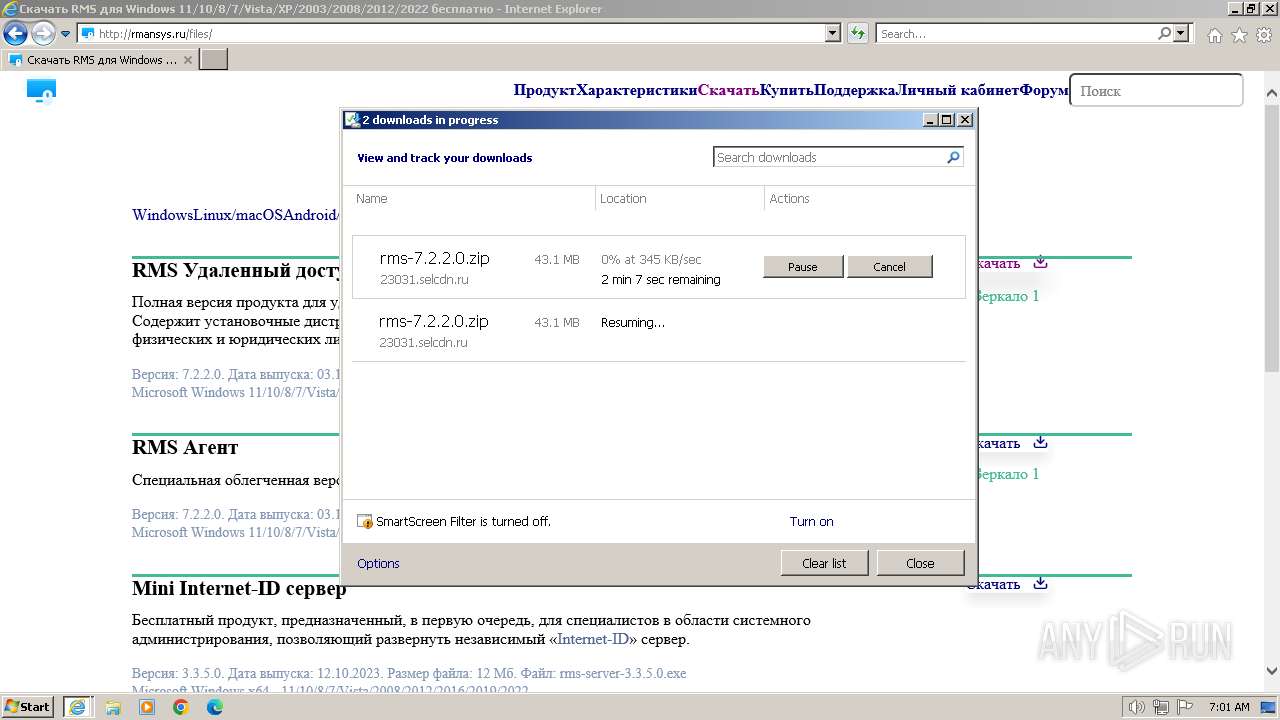Click download icon next to RMS Удаленный доступ
This screenshot has height=720, width=1280.
point(1040,263)
